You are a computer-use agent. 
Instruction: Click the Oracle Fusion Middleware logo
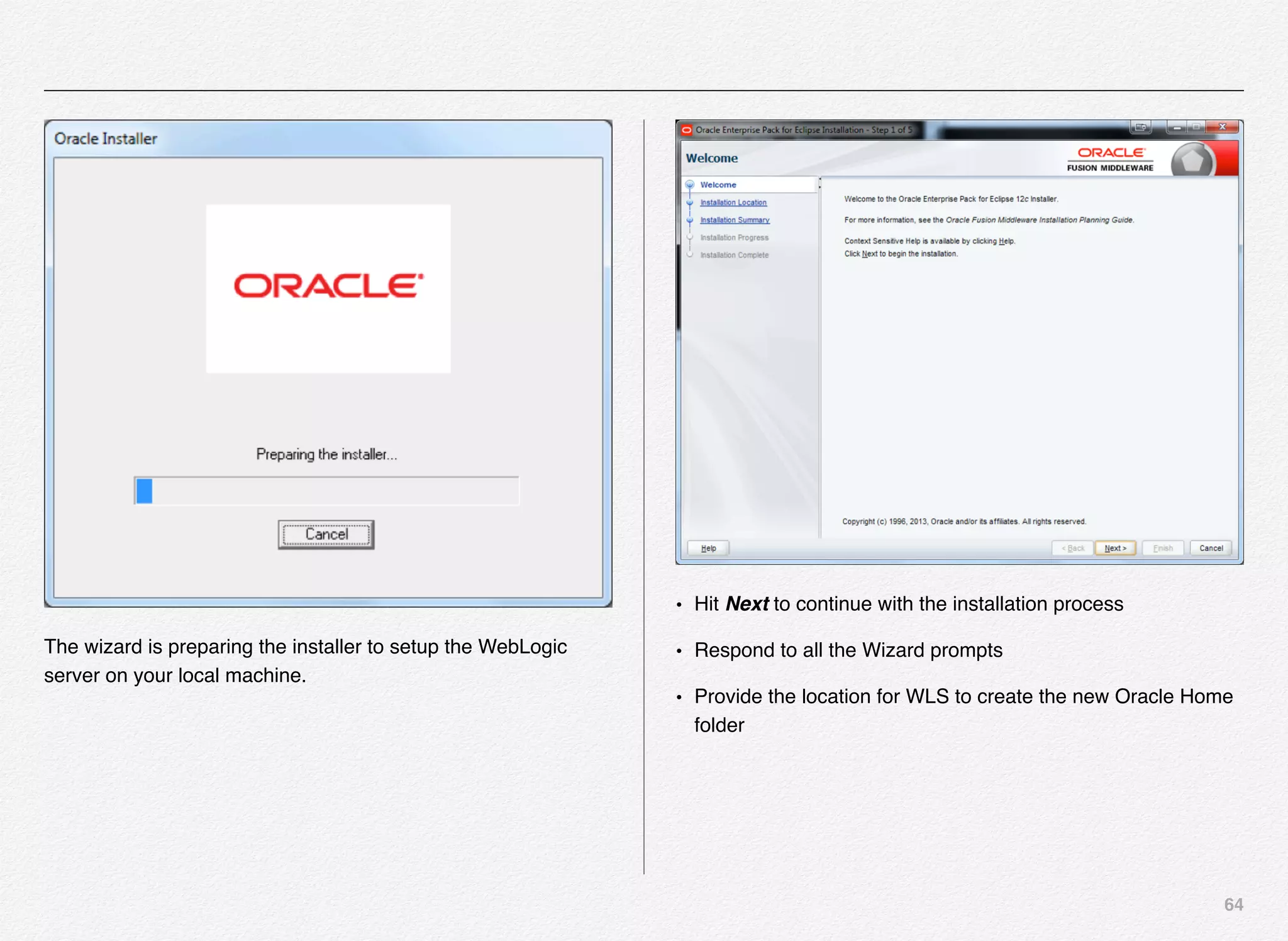[x=1110, y=159]
